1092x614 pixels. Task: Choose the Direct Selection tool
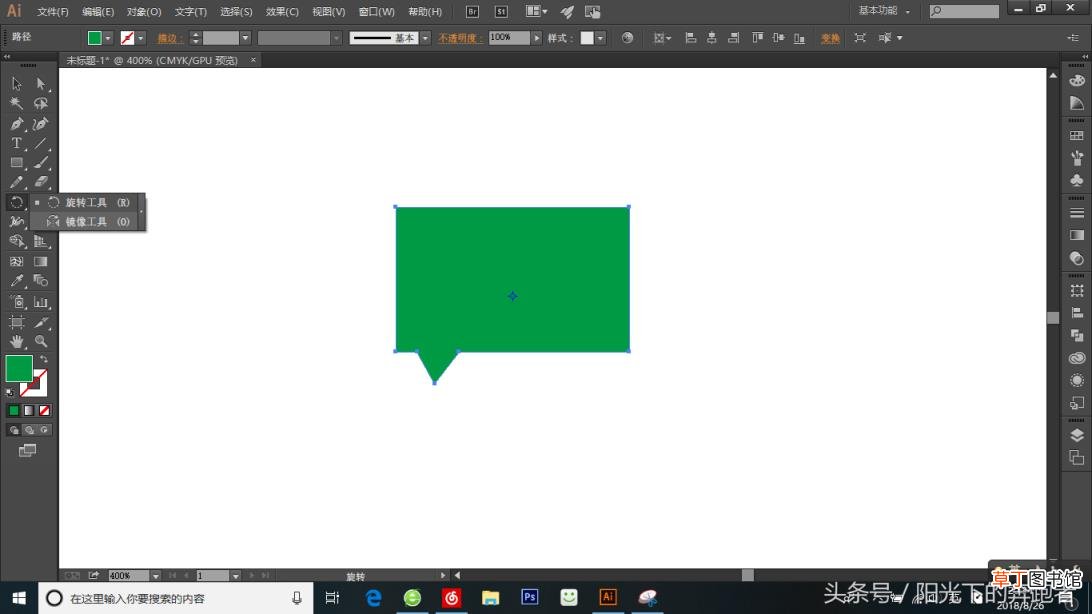coord(41,84)
